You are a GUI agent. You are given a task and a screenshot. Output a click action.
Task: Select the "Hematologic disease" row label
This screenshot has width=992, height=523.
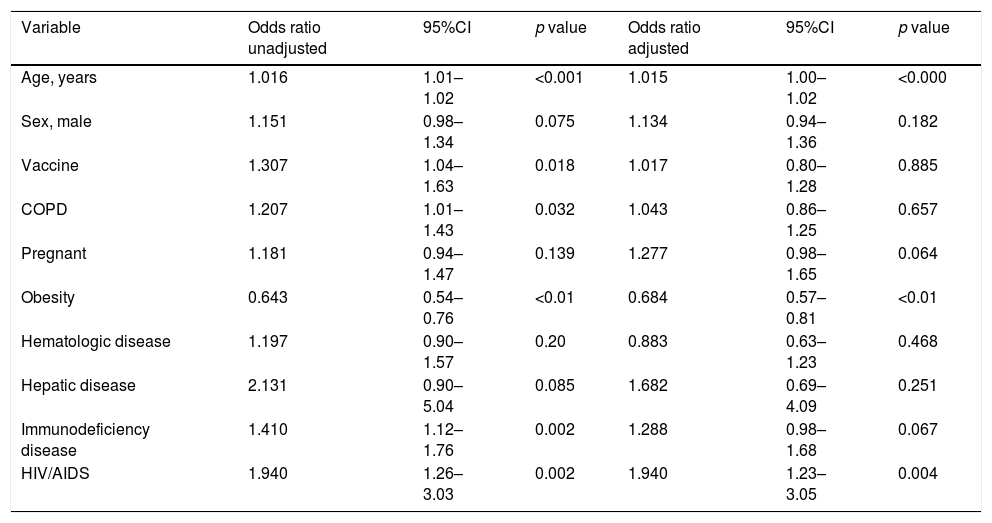(x=96, y=342)
